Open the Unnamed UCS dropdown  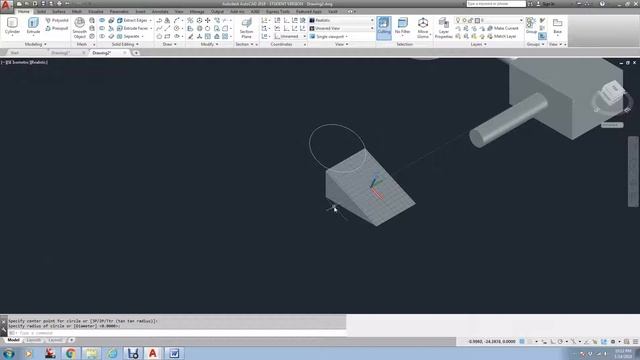[290, 36]
